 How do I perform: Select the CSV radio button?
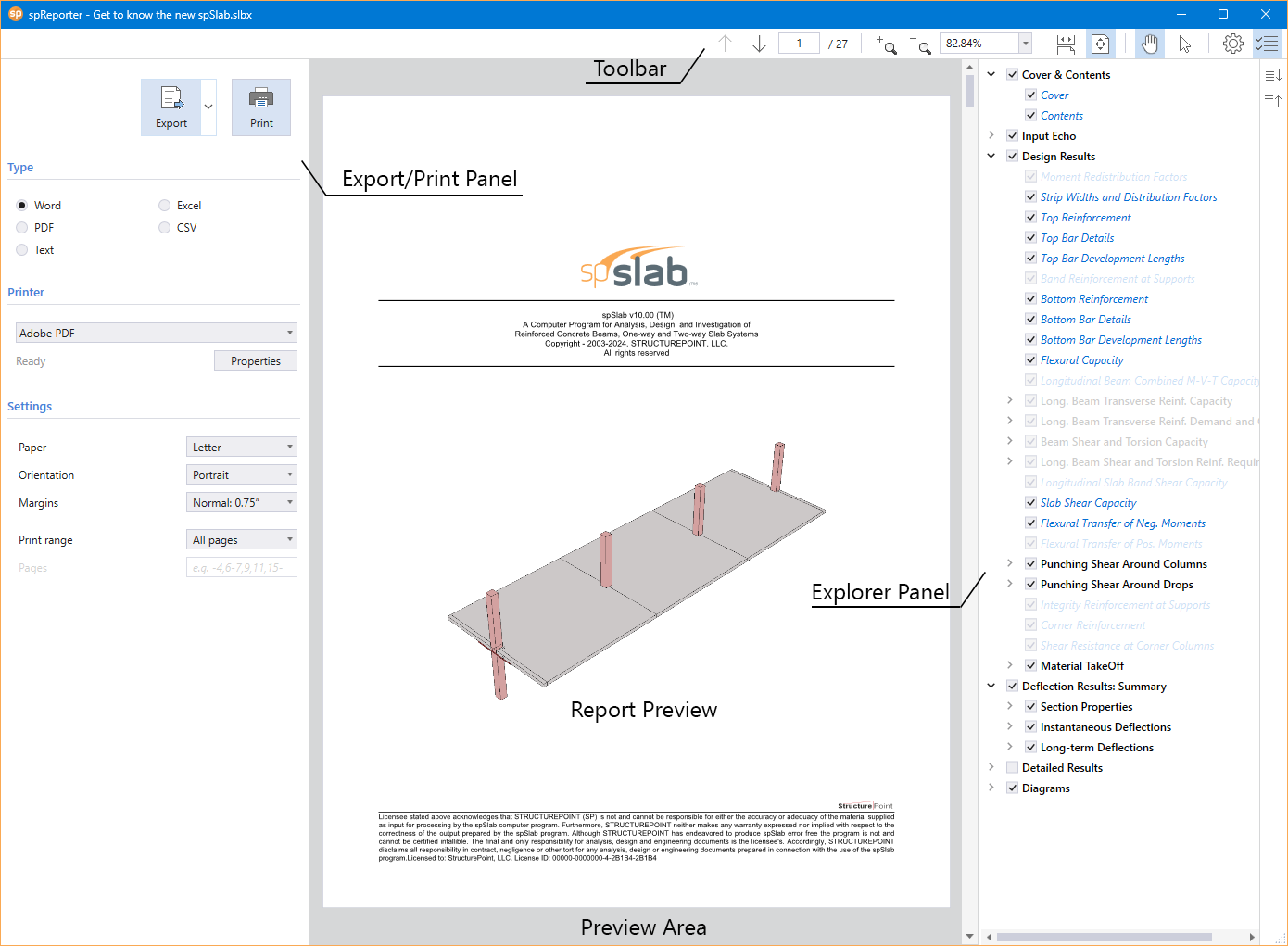click(x=164, y=228)
